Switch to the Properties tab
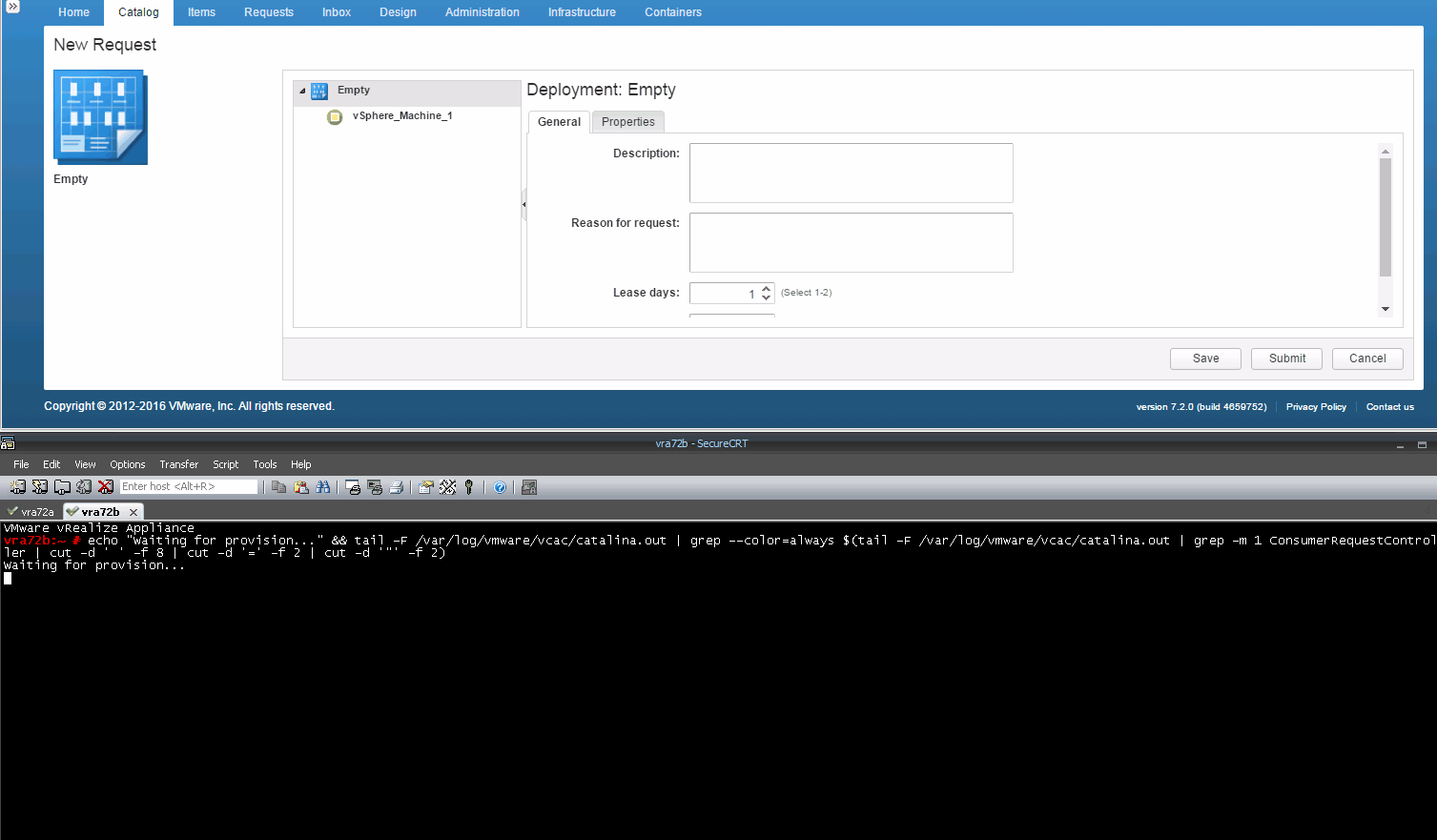Image resolution: width=1437 pixels, height=840 pixels. [627, 122]
